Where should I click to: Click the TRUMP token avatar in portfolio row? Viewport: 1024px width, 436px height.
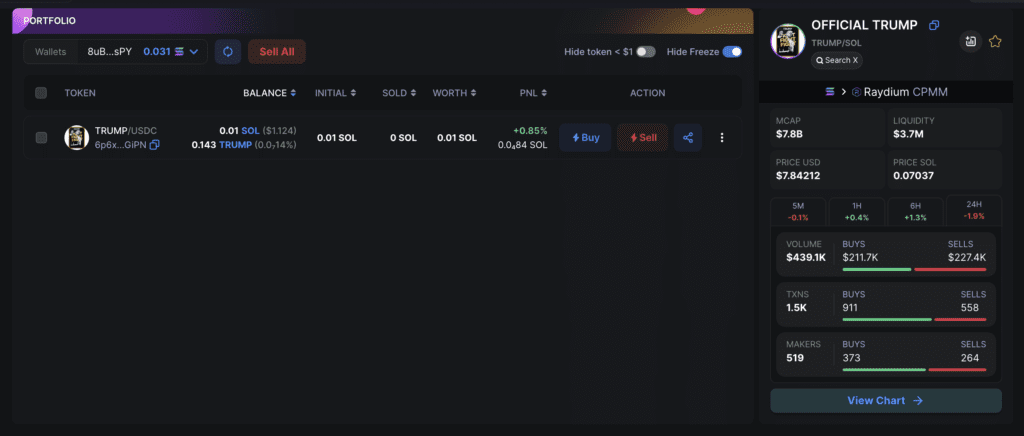tap(76, 138)
